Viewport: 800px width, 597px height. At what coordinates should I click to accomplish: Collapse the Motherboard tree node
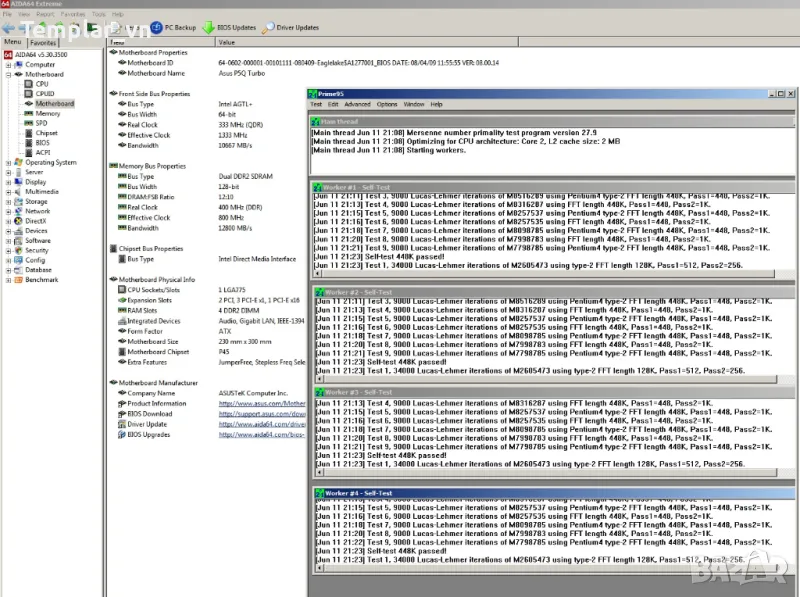tap(8, 74)
